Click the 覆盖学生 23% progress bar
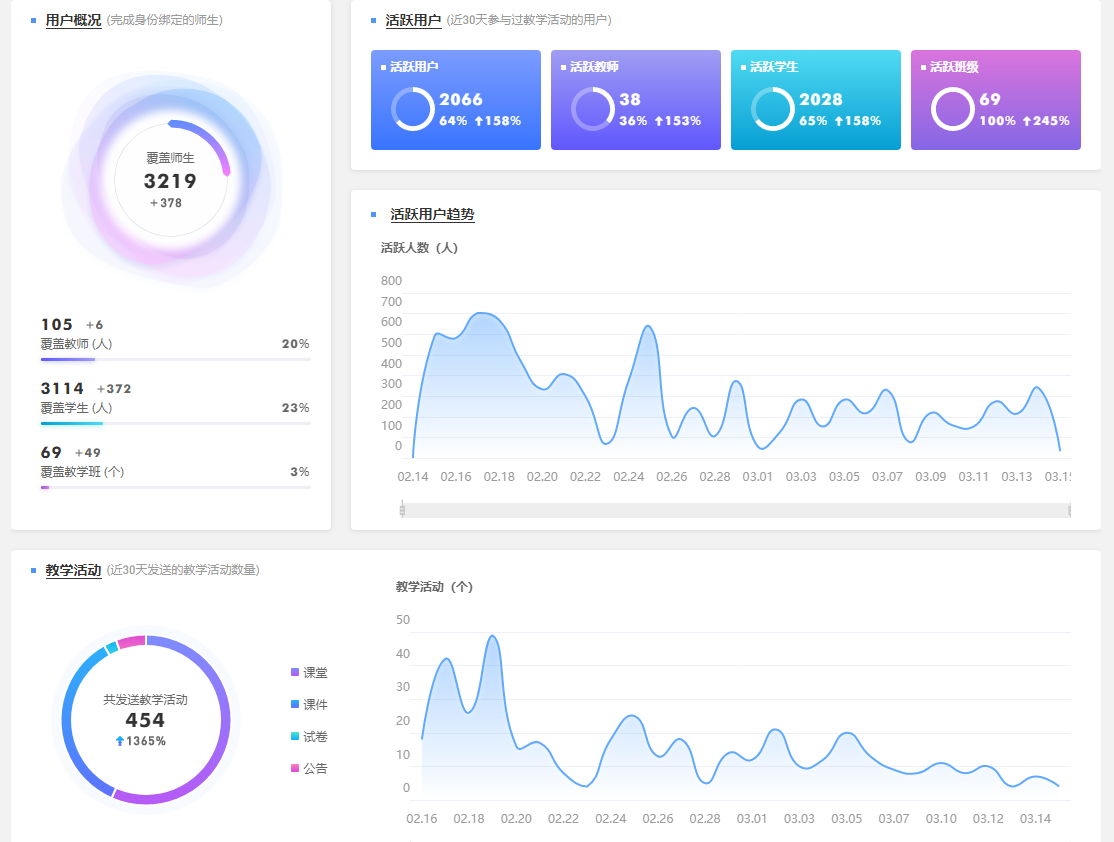 175,423
